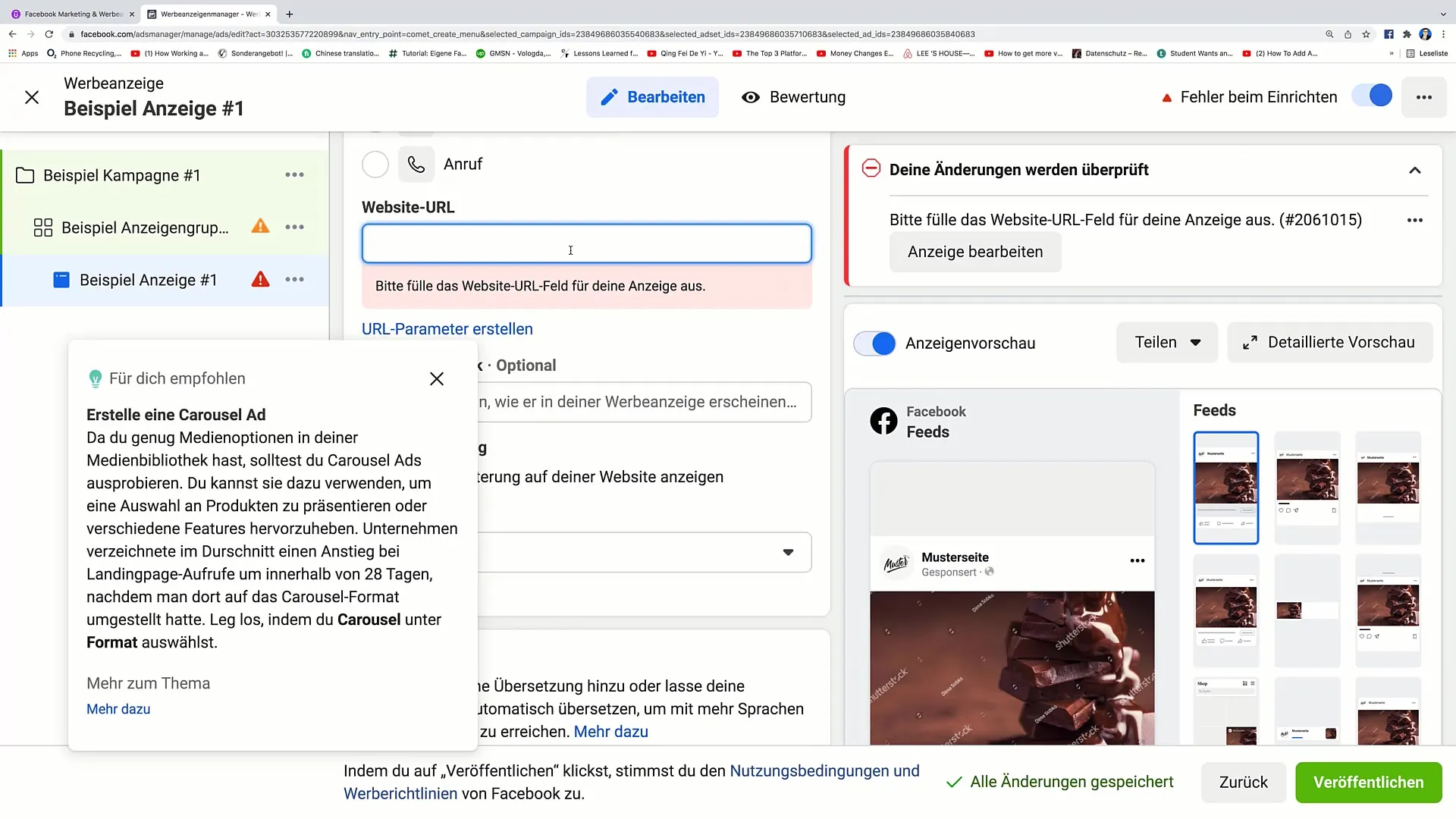Click the warning triangle icon on Beispiel Anzeige #1
1456x819 pixels.
[x=261, y=279]
